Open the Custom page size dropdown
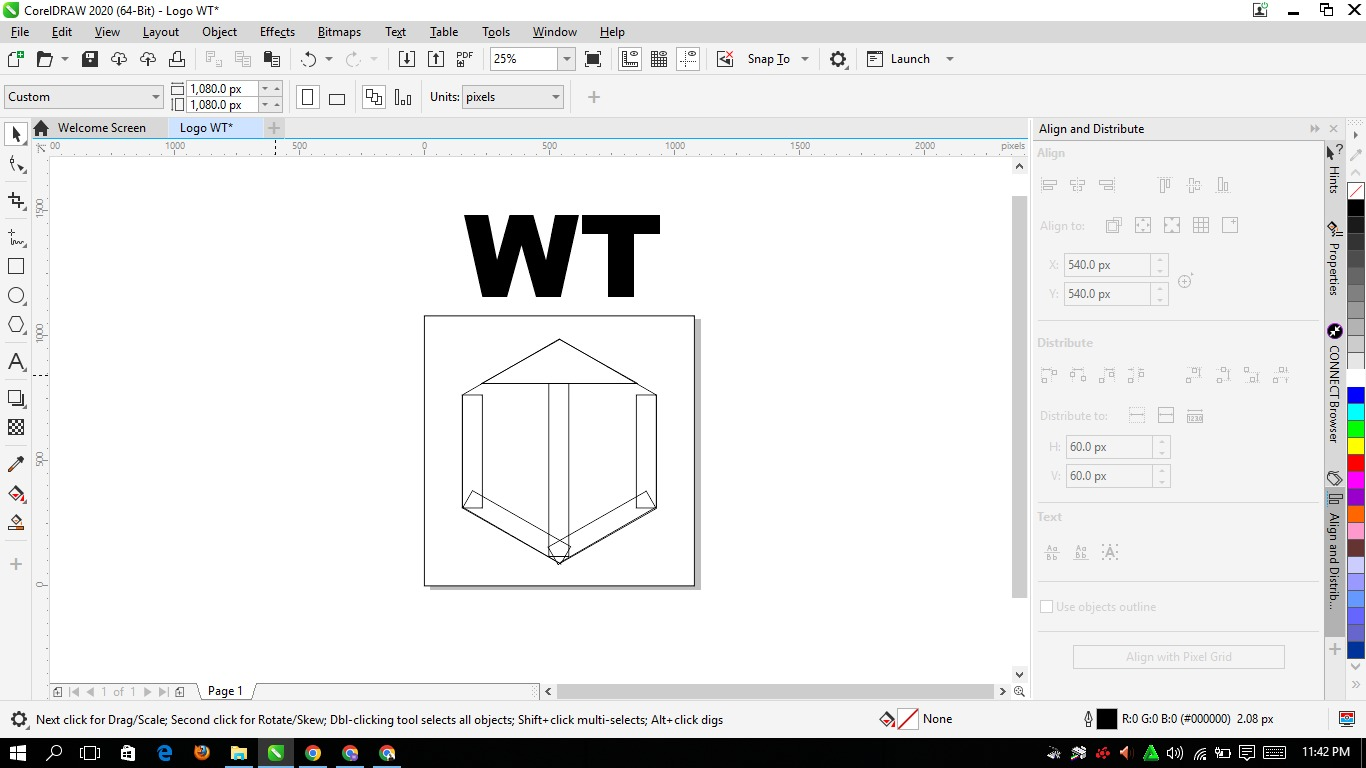Image resolution: width=1366 pixels, height=768 pixels. [x=155, y=97]
